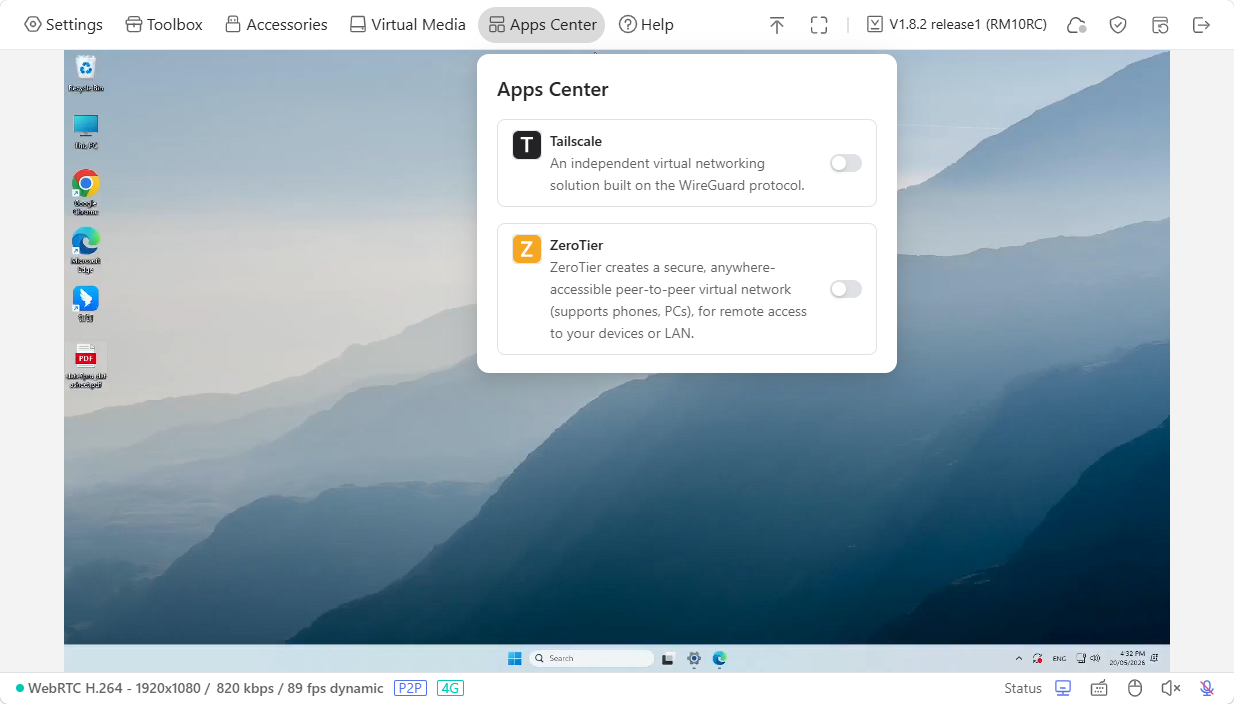Click the V1.8.2 release1 firmware version

[x=957, y=25]
